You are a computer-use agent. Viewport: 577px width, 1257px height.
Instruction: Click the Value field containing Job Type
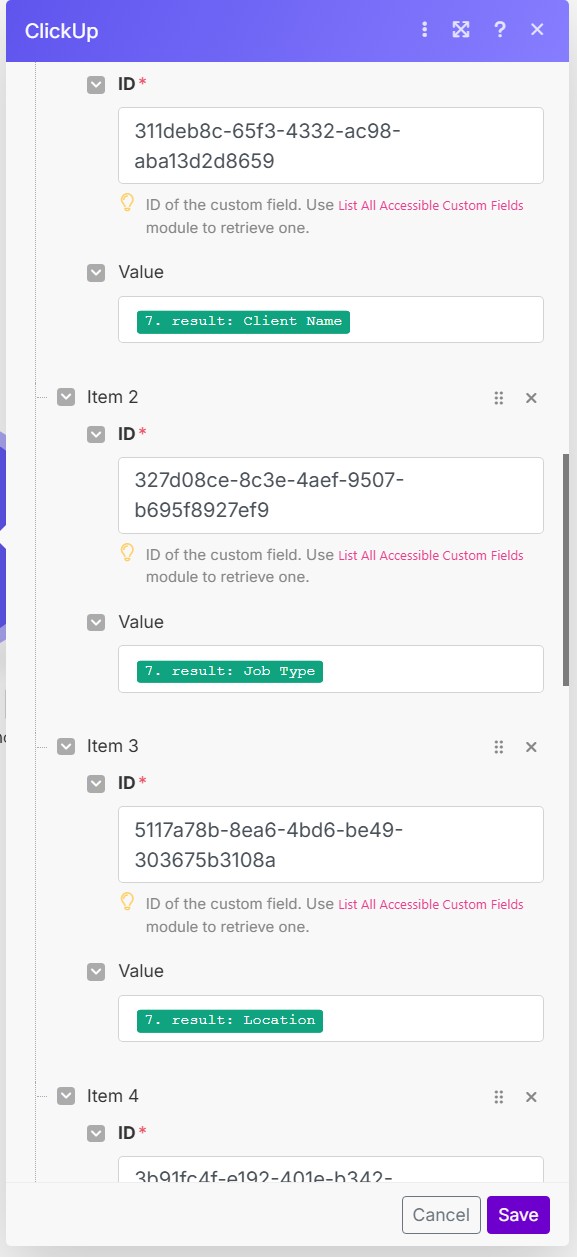tap(331, 669)
